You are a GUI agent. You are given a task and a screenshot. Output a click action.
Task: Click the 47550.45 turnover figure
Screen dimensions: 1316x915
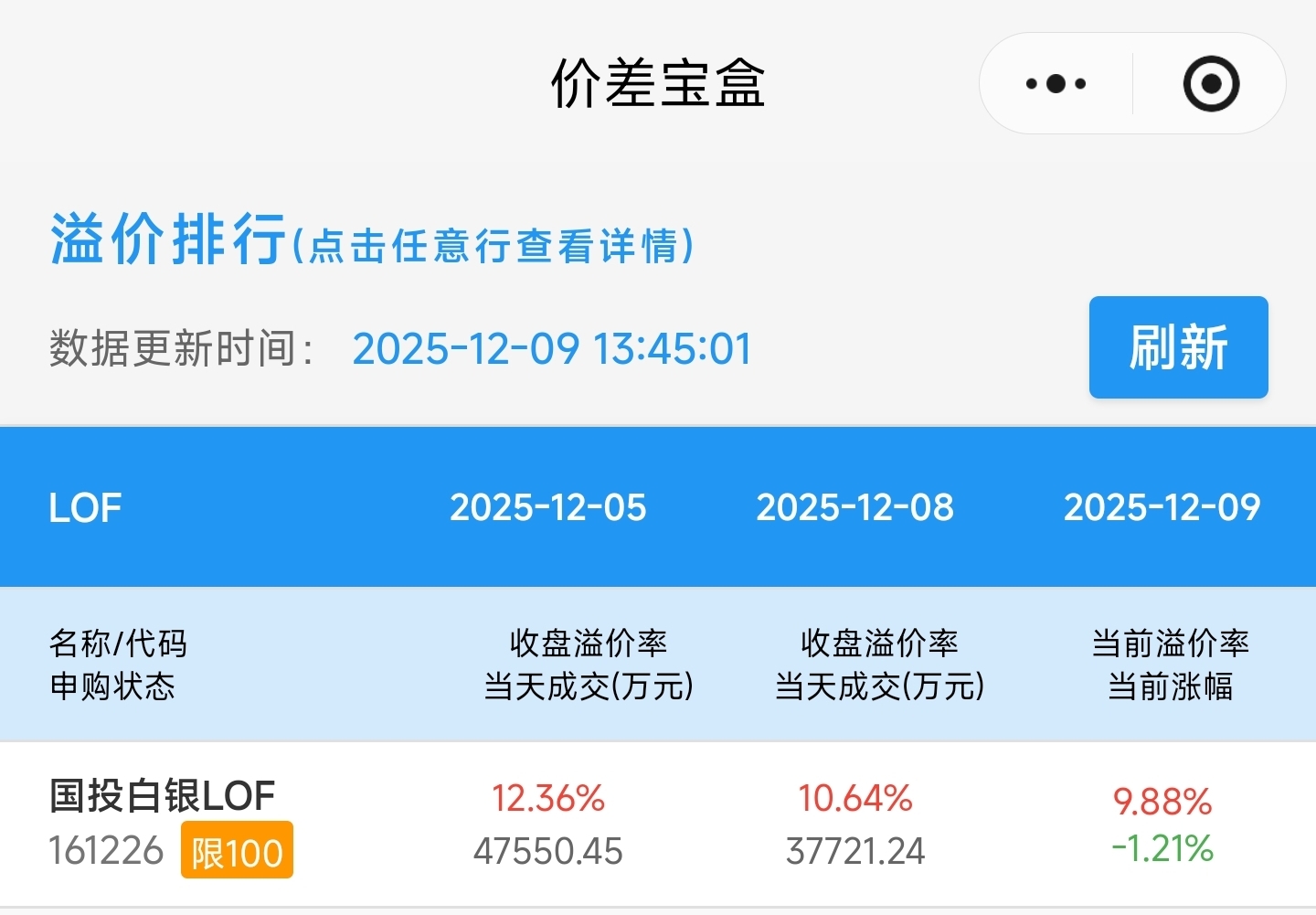[x=548, y=852]
